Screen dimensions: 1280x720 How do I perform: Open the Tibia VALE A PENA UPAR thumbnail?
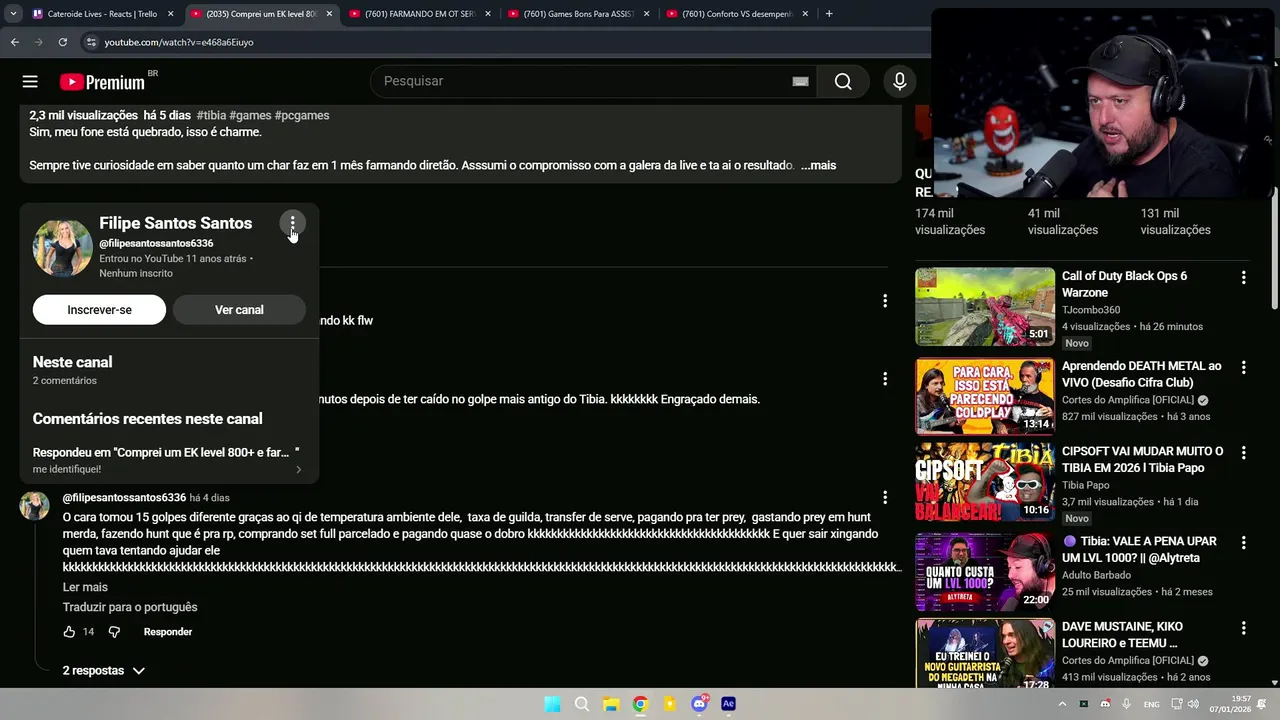(985, 571)
